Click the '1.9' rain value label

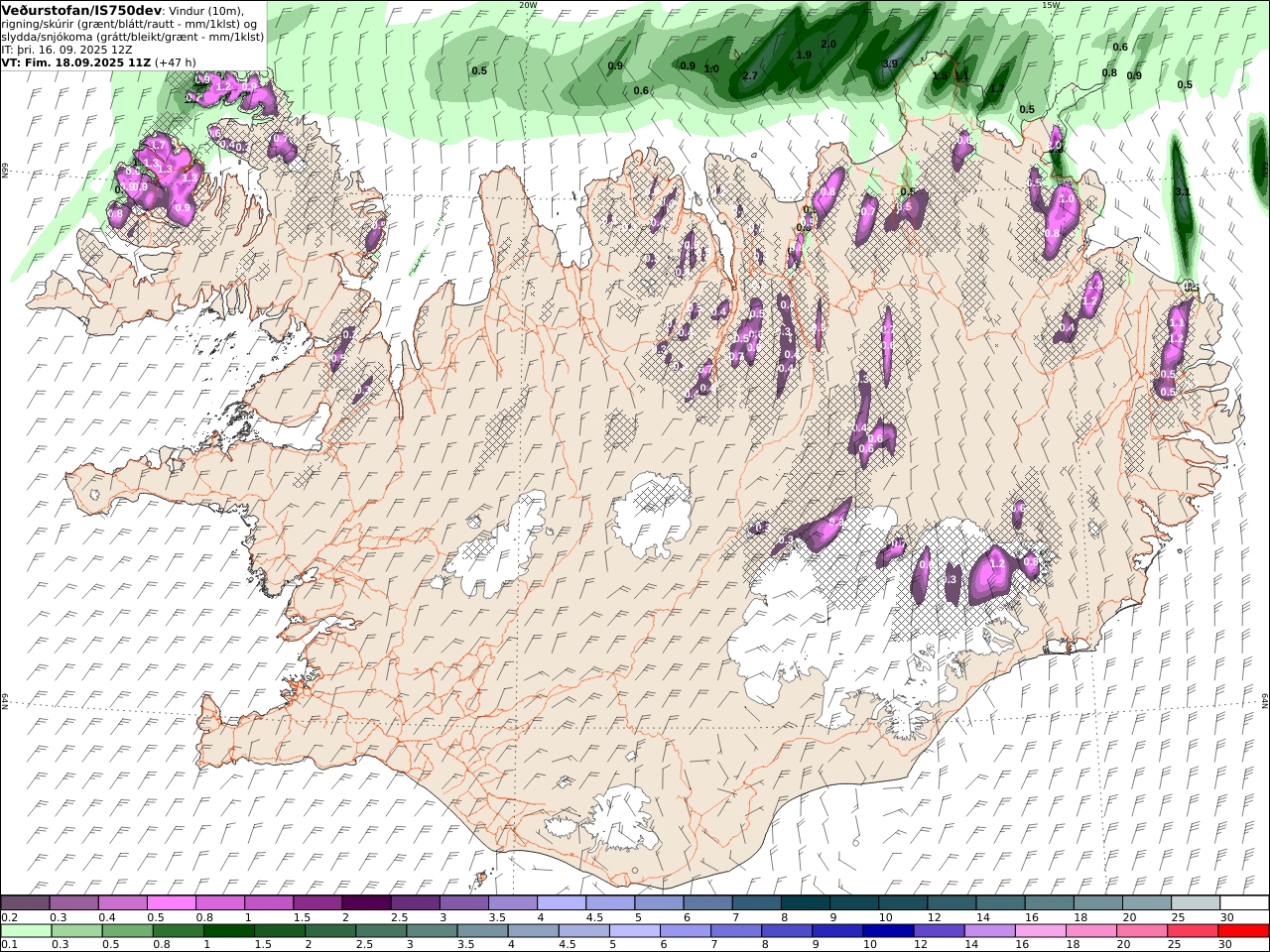click(x=804, y=55)
